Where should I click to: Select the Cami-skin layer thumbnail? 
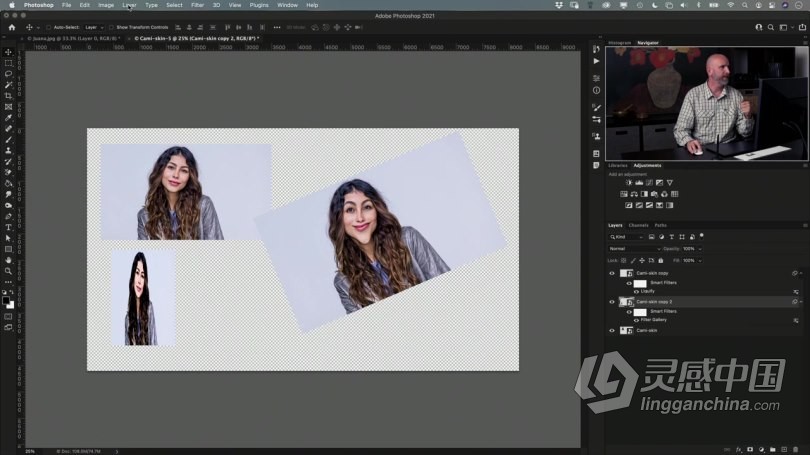click(627, 330)
